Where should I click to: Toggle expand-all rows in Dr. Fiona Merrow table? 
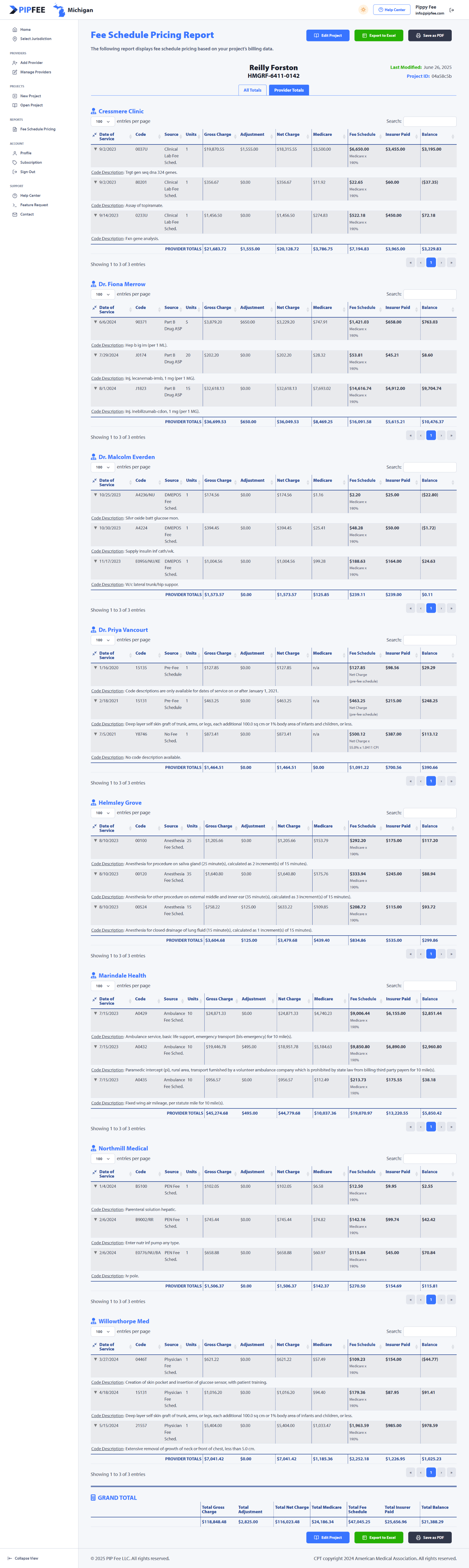(x=94, y=307)
